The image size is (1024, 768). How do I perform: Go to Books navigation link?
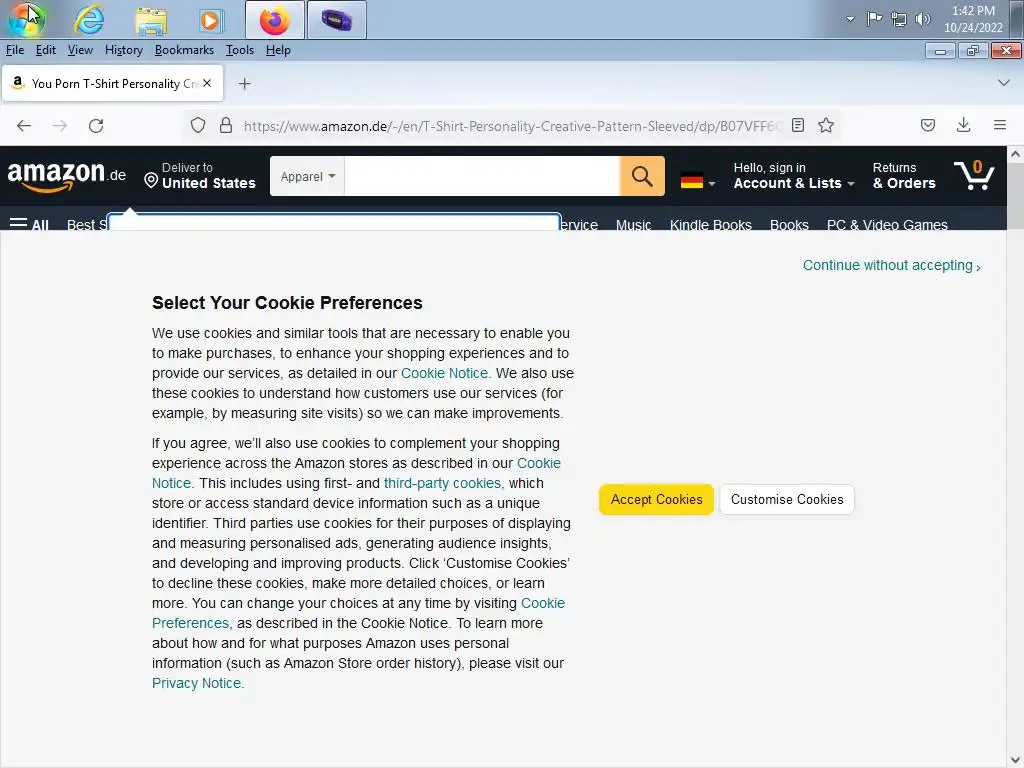tap(789, 225)
